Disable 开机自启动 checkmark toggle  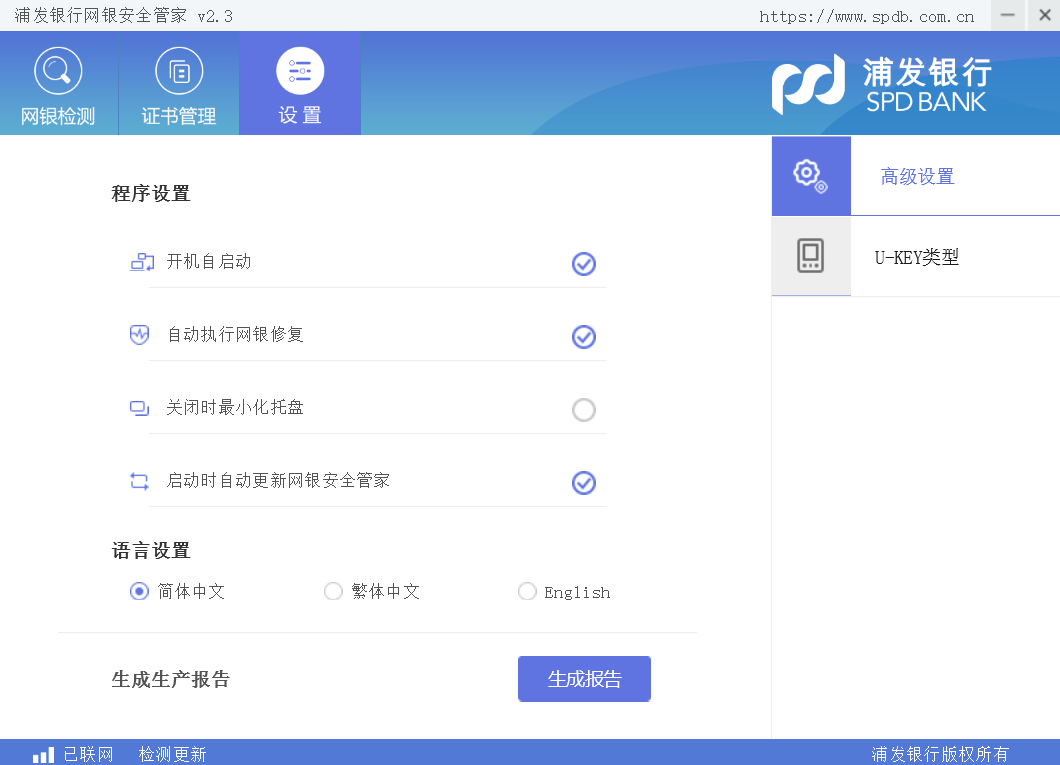tap(584, 264)
